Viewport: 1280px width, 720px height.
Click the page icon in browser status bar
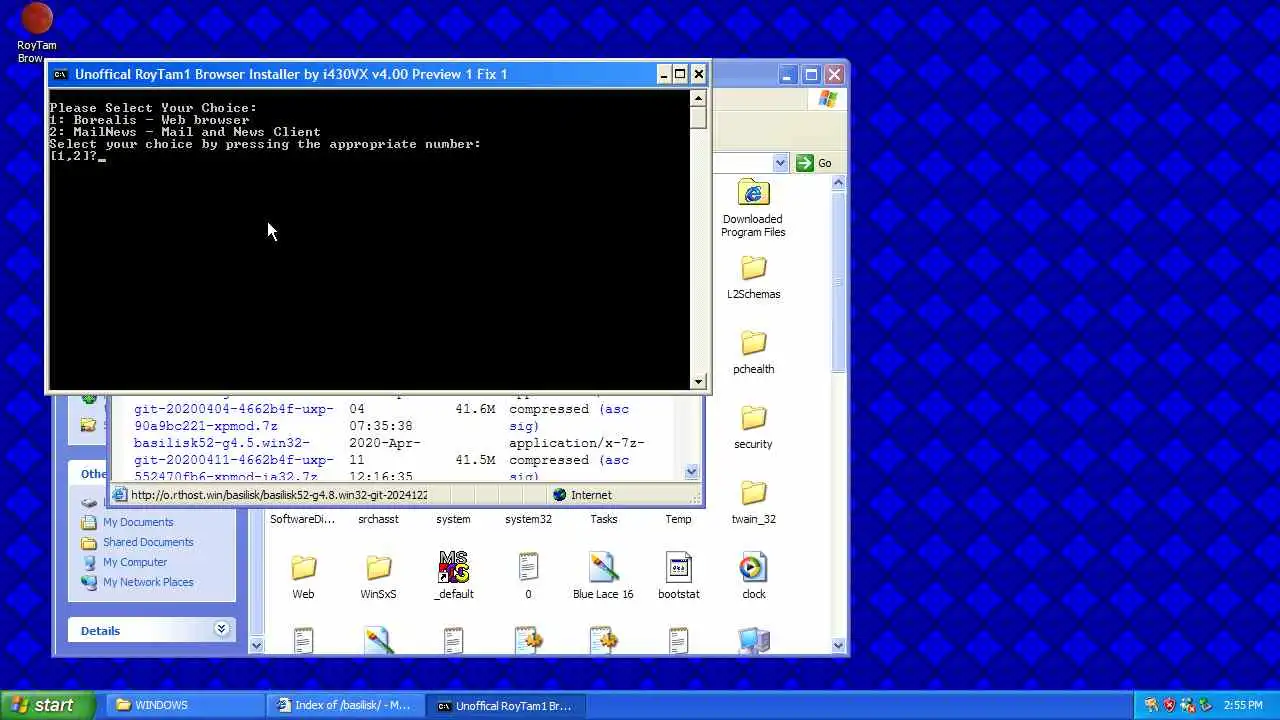point(120,495)
